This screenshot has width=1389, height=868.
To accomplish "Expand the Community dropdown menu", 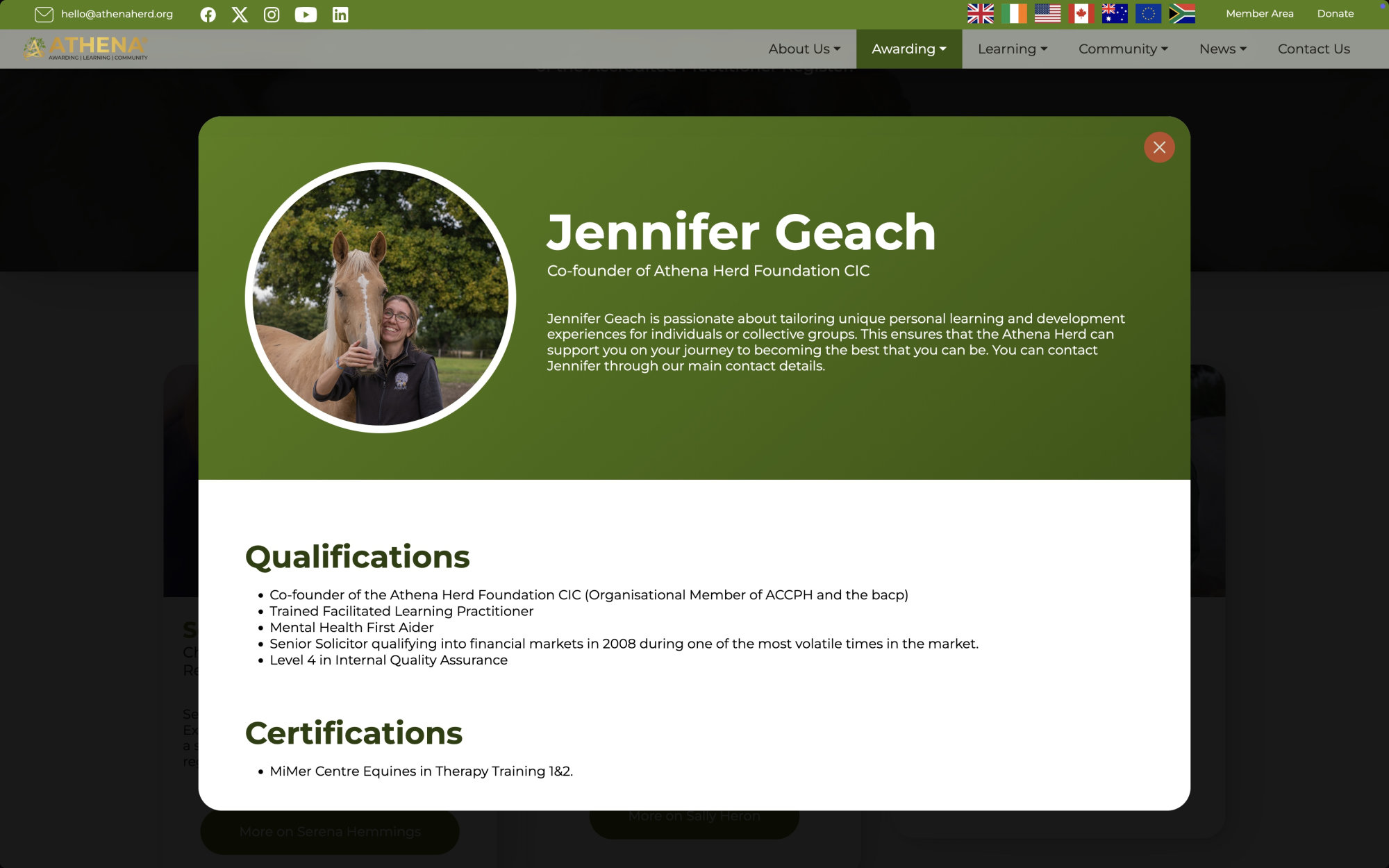I will click(x=1123, y=49).
